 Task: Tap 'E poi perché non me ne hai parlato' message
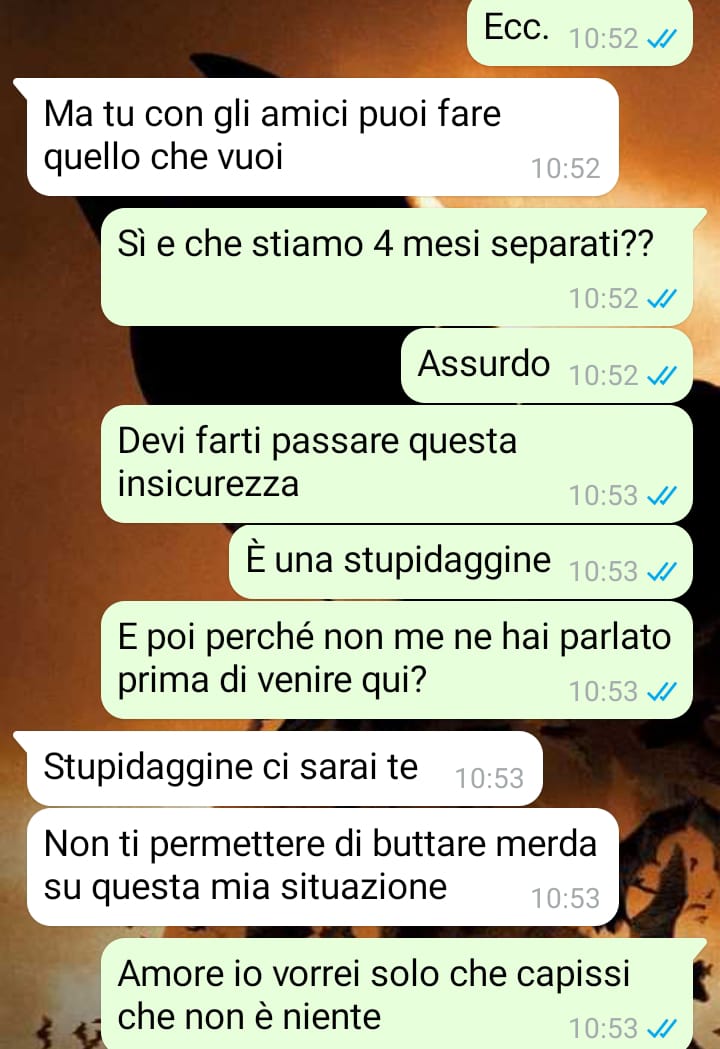tap(397, 660)
